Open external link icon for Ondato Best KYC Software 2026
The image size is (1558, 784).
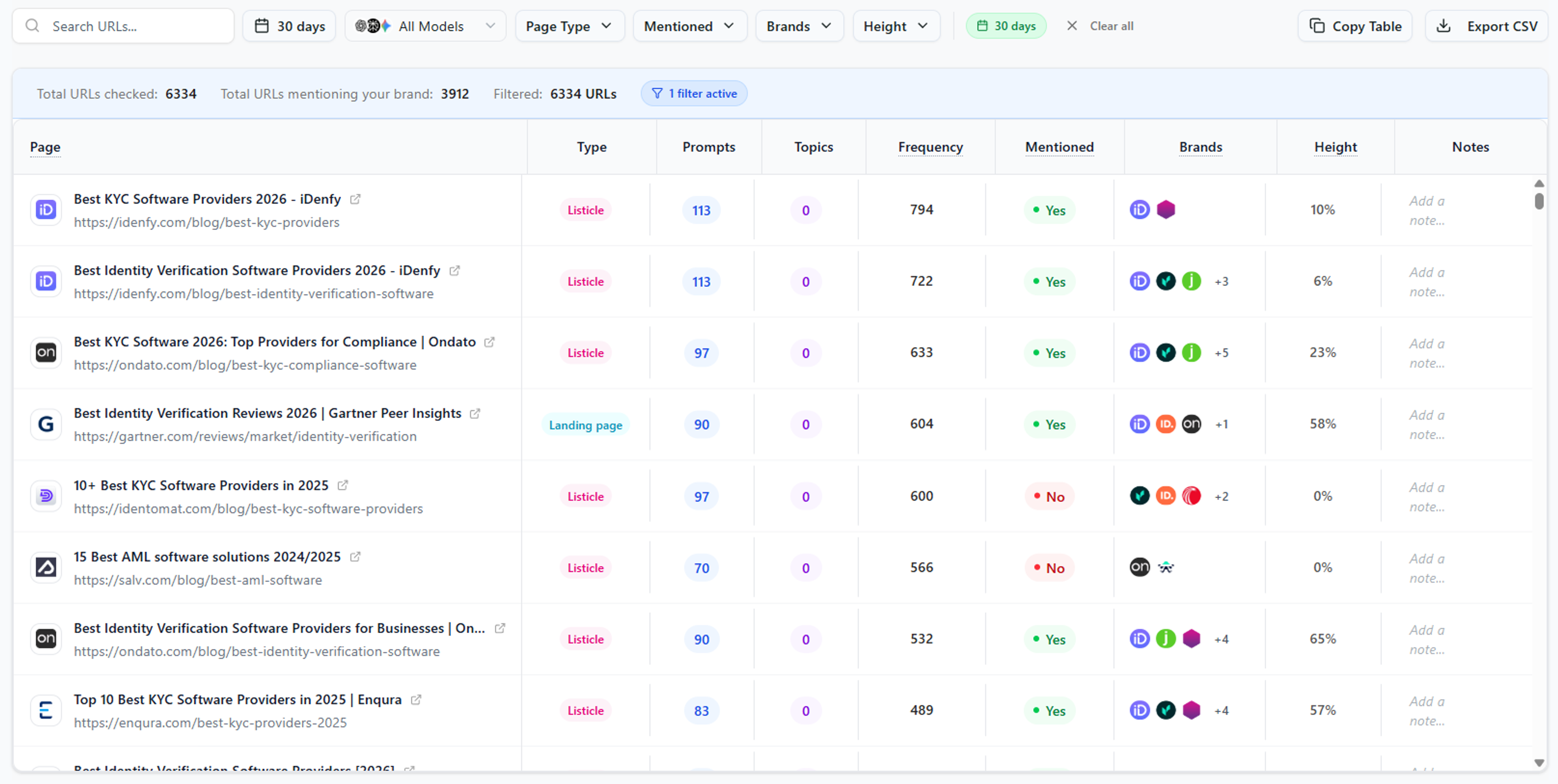(490, 342)
